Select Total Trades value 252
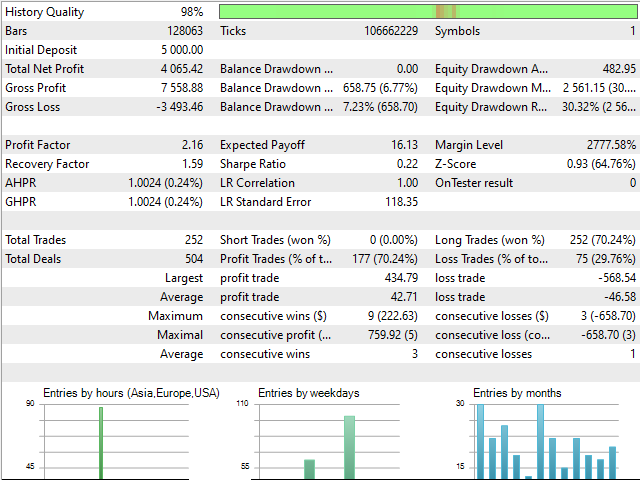 click(x=194, y=240)
